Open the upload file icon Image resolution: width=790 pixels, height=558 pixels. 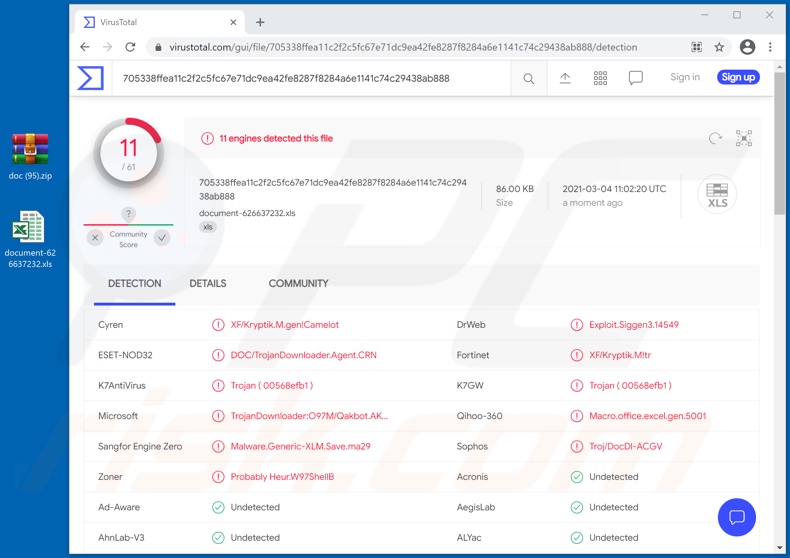(565, 78)
